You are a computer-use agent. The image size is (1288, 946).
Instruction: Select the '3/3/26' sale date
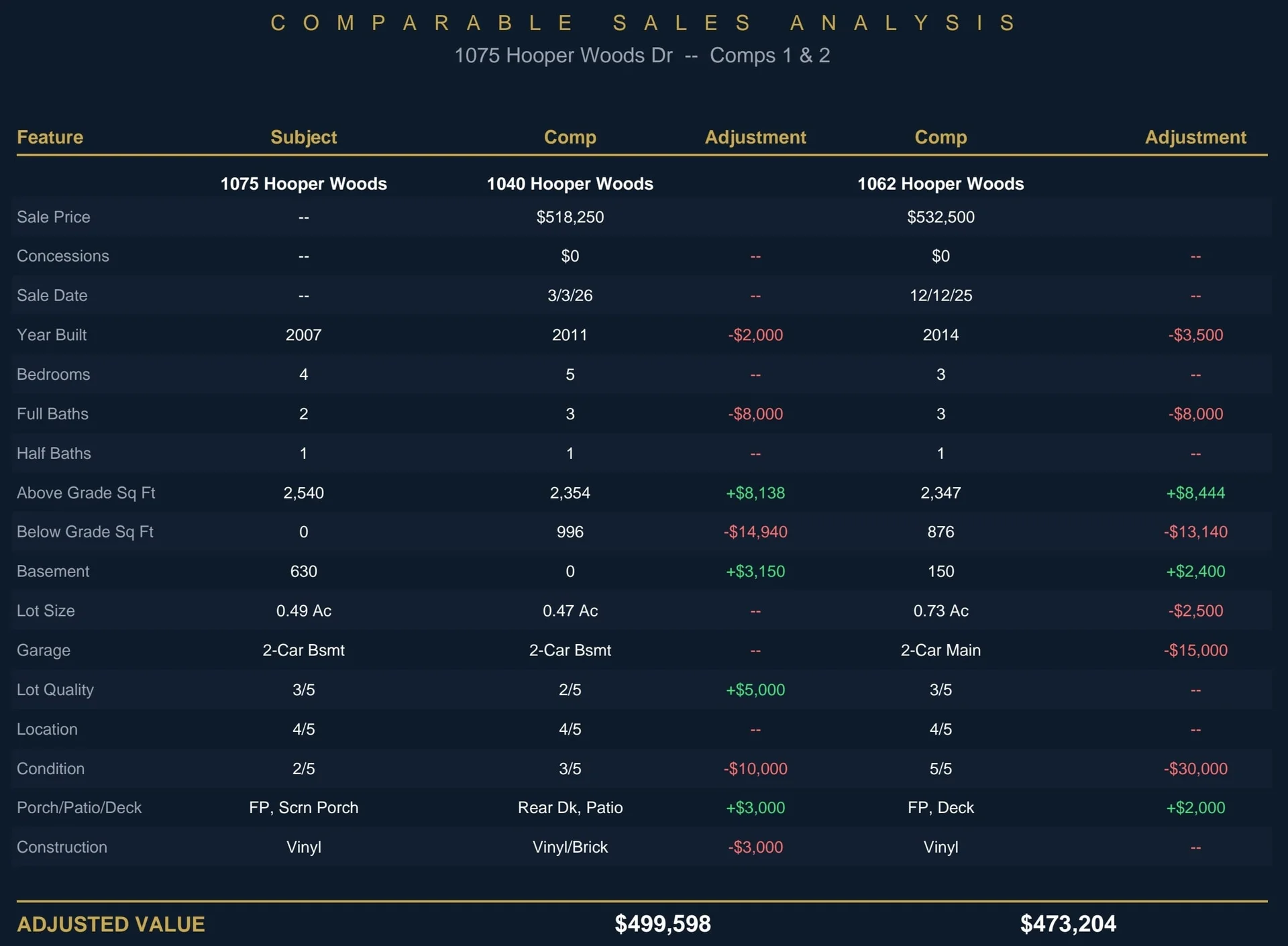570,295
